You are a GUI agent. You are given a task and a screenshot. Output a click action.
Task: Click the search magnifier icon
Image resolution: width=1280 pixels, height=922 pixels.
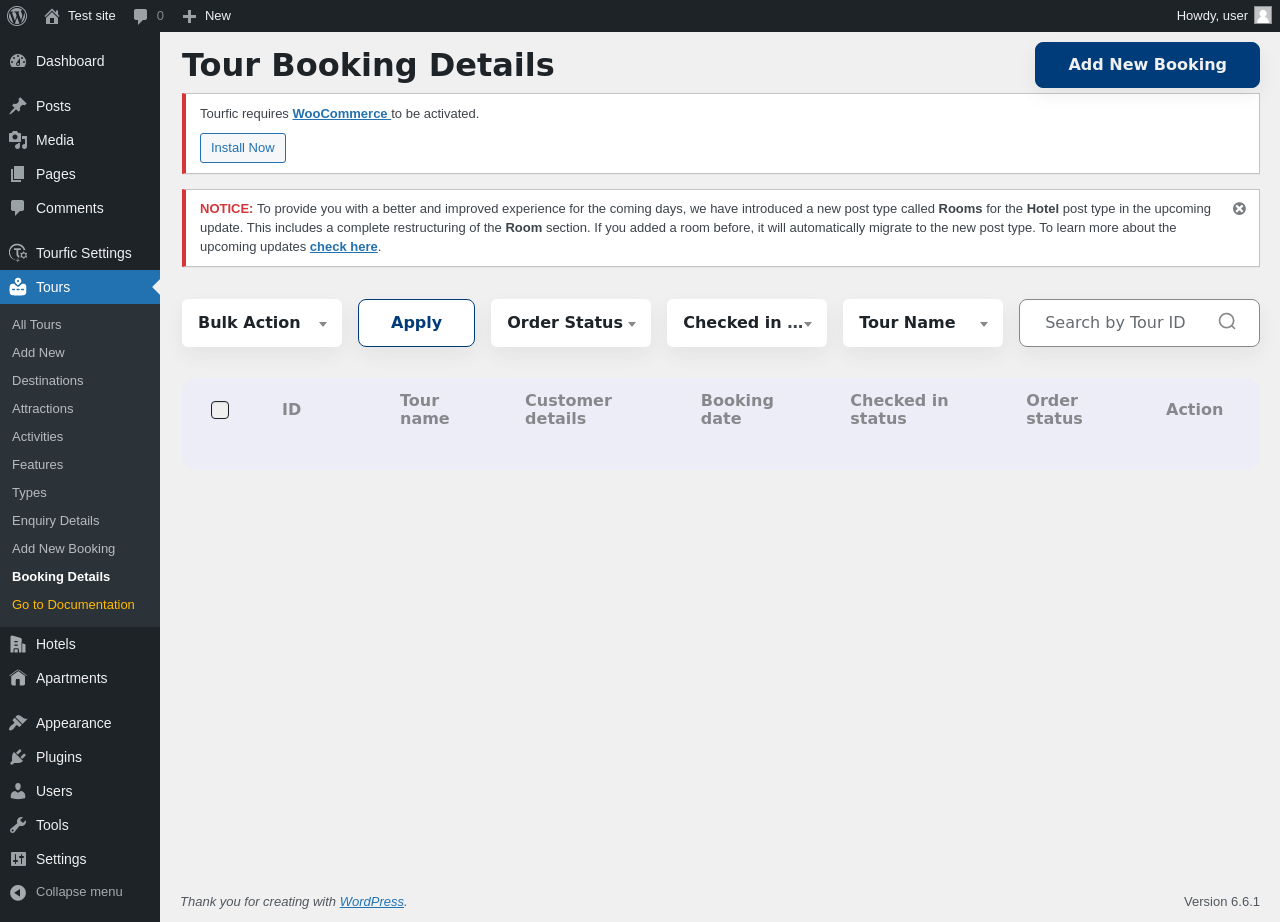point(1227,322)
